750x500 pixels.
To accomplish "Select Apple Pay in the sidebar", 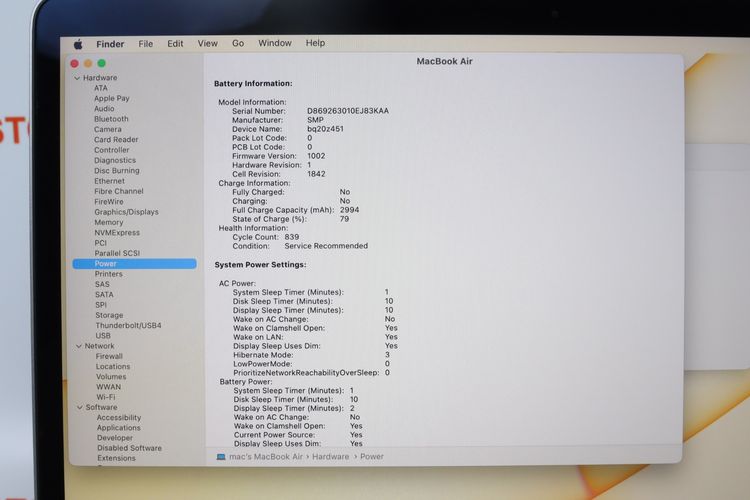I will (x=111, y=98).
